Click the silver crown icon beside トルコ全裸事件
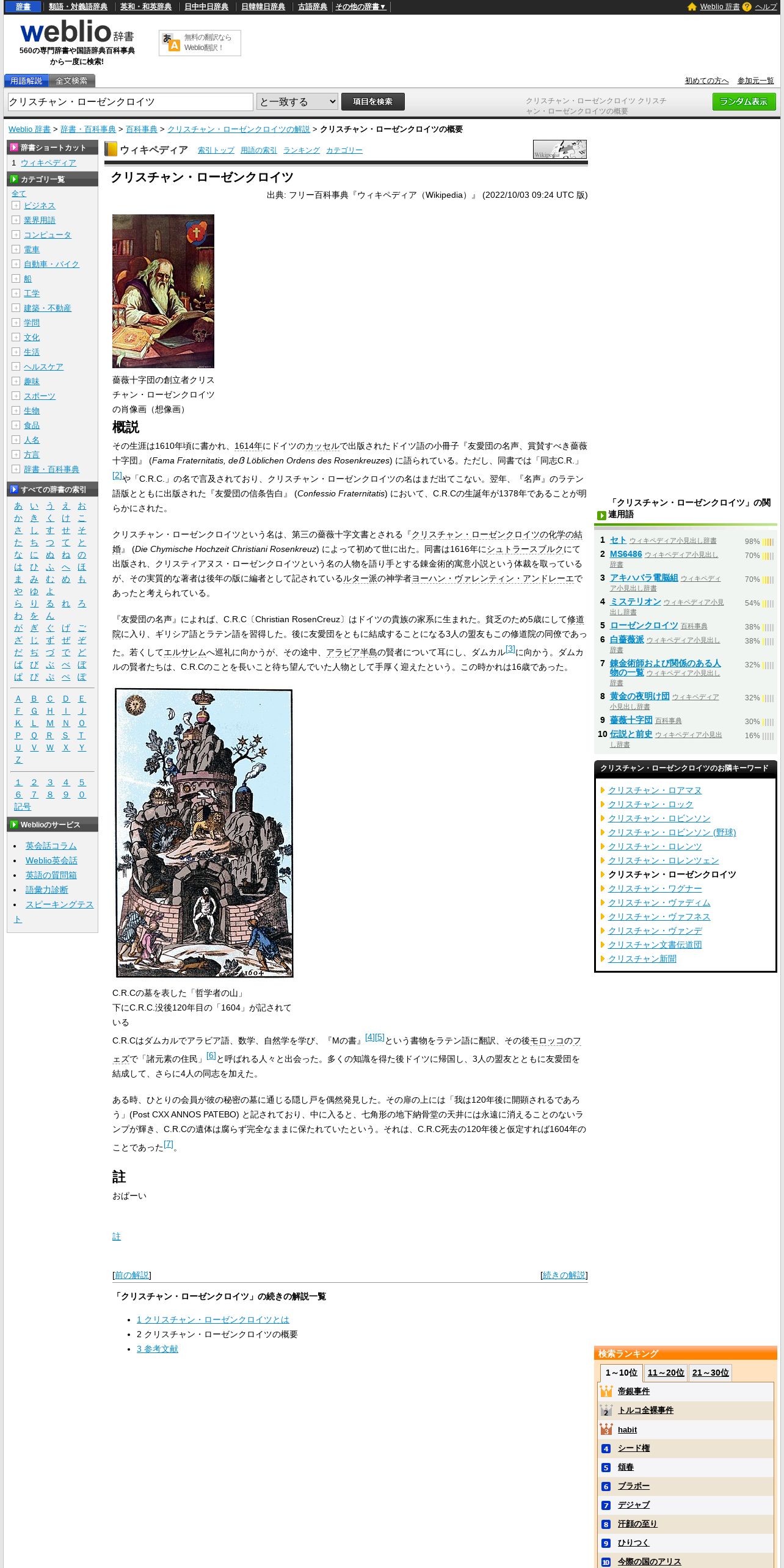 coord(606,1410)
